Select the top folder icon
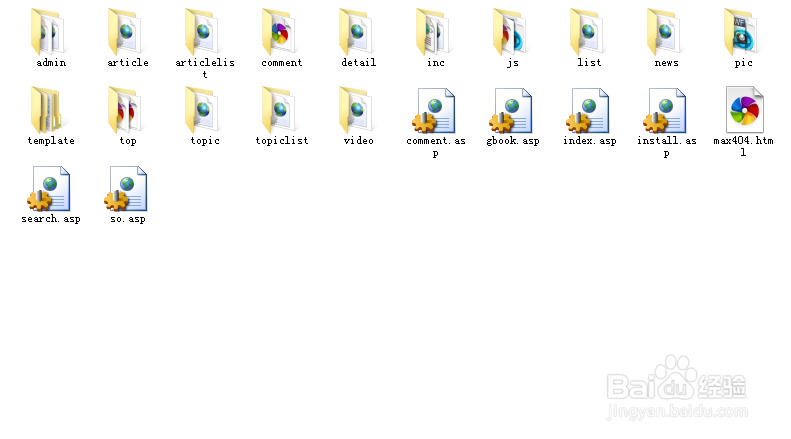791x439 pixels. coord(126,110)
